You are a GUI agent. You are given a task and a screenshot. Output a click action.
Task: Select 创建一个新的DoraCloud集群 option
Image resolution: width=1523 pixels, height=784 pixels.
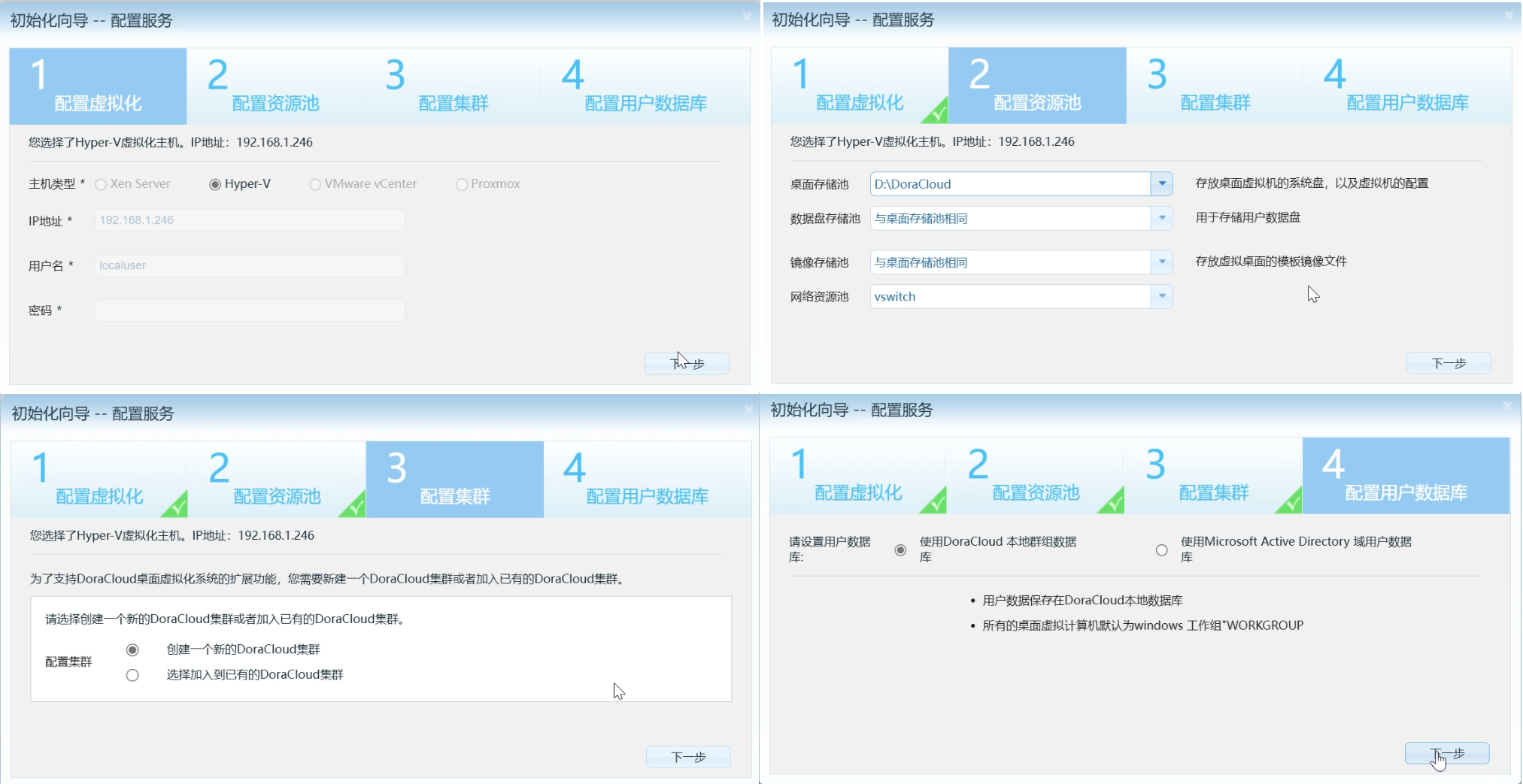pos(133,649)
